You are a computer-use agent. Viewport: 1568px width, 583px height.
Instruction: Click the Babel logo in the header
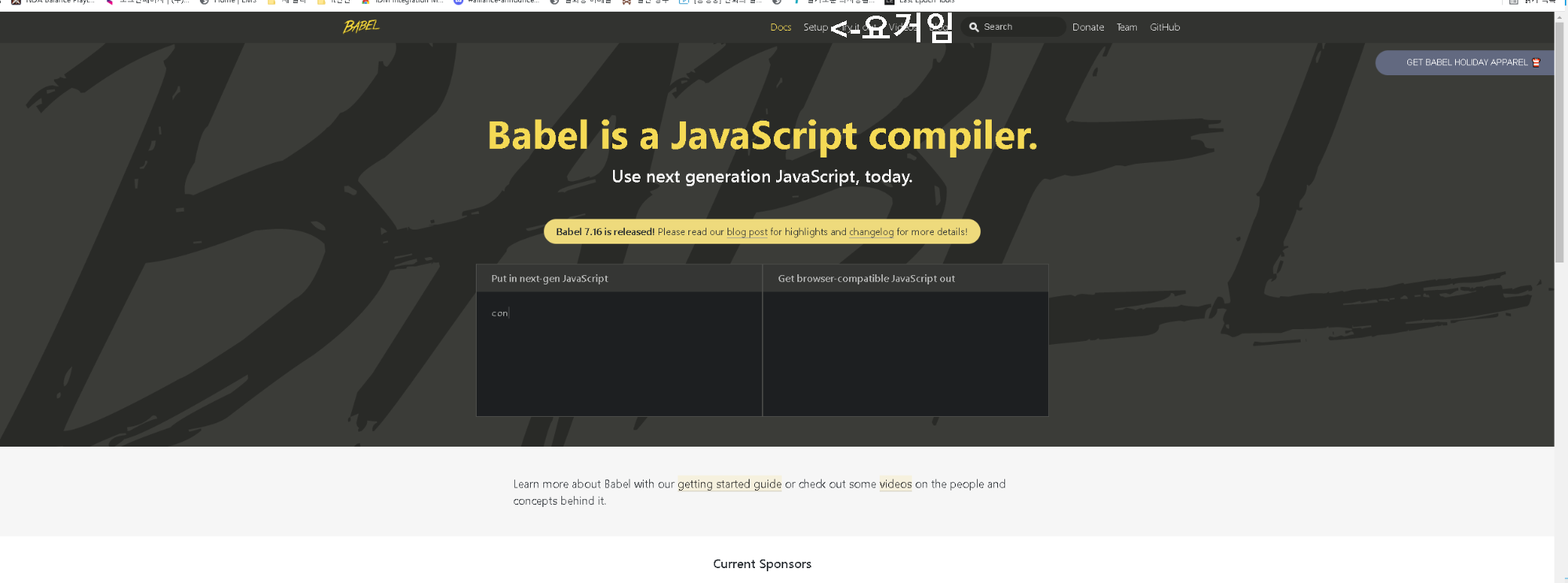pos(361,27)
